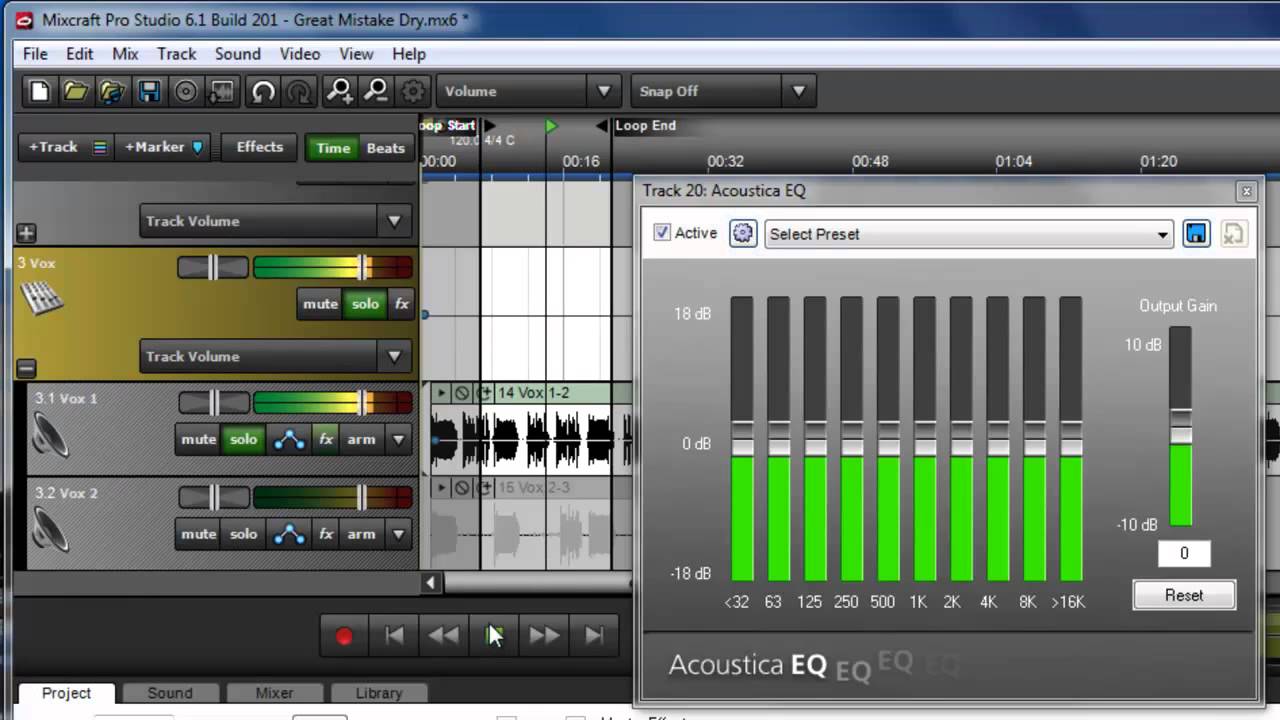This screenshot has height=720, width=1280.
Task: Open the Select Preset dropdown in Acoustica EQ
Action: 968,234
